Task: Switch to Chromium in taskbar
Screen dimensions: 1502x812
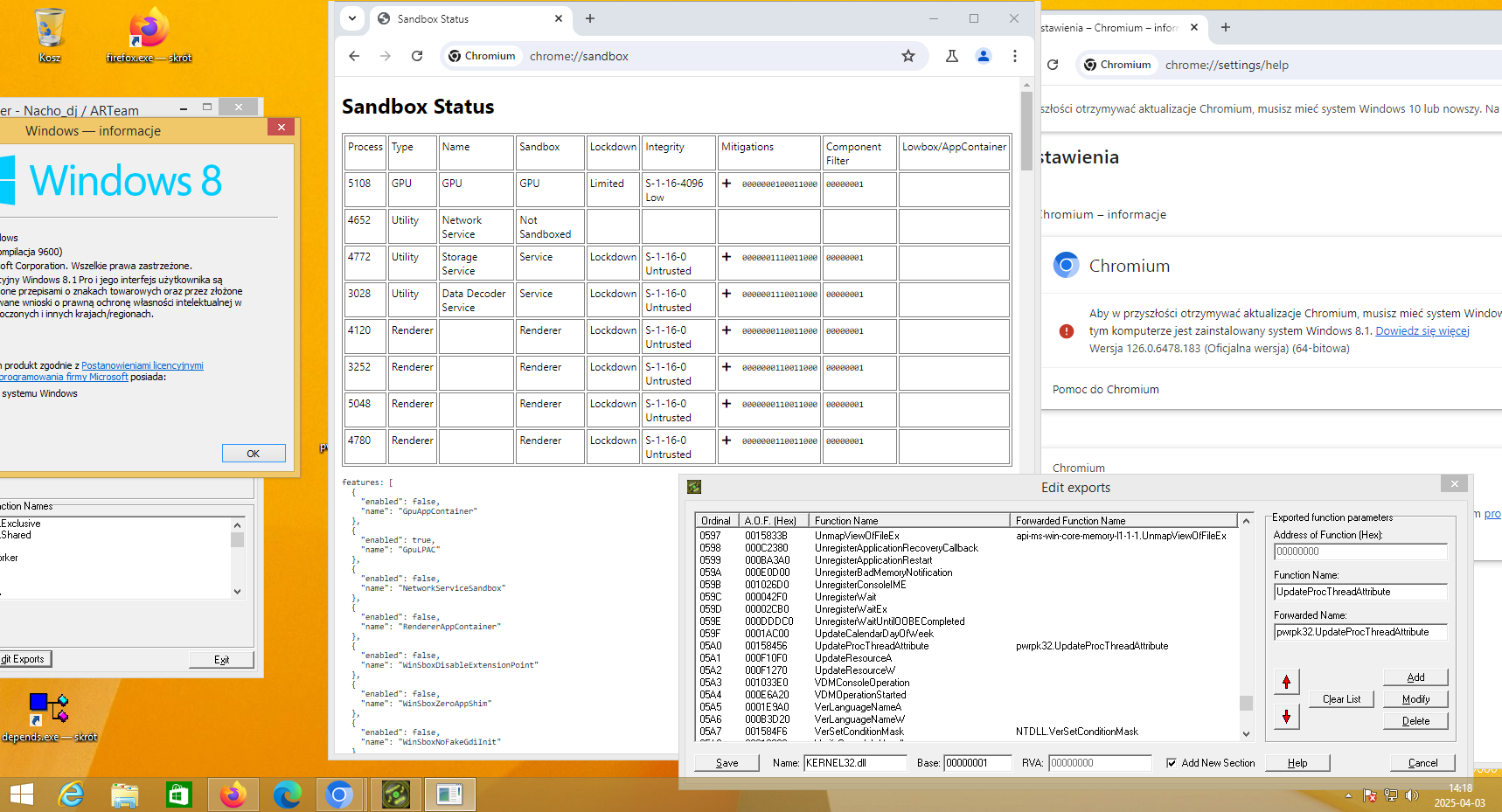Action: [340, 795]
